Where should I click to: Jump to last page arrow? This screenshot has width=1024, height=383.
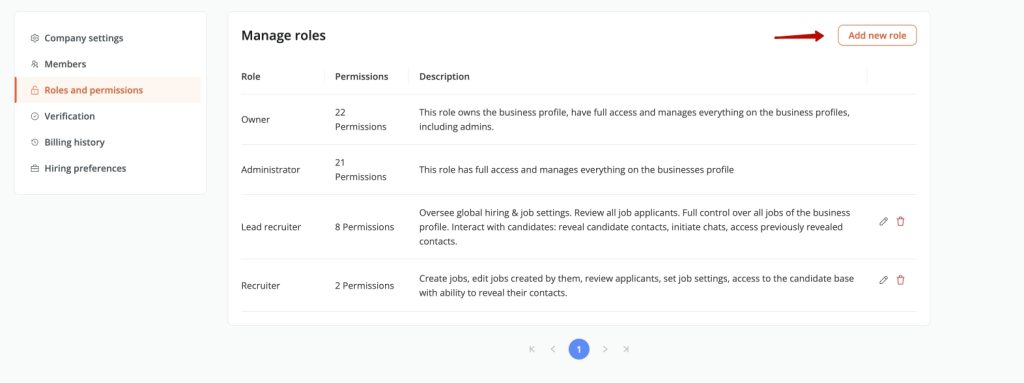[x=626, y=349]
